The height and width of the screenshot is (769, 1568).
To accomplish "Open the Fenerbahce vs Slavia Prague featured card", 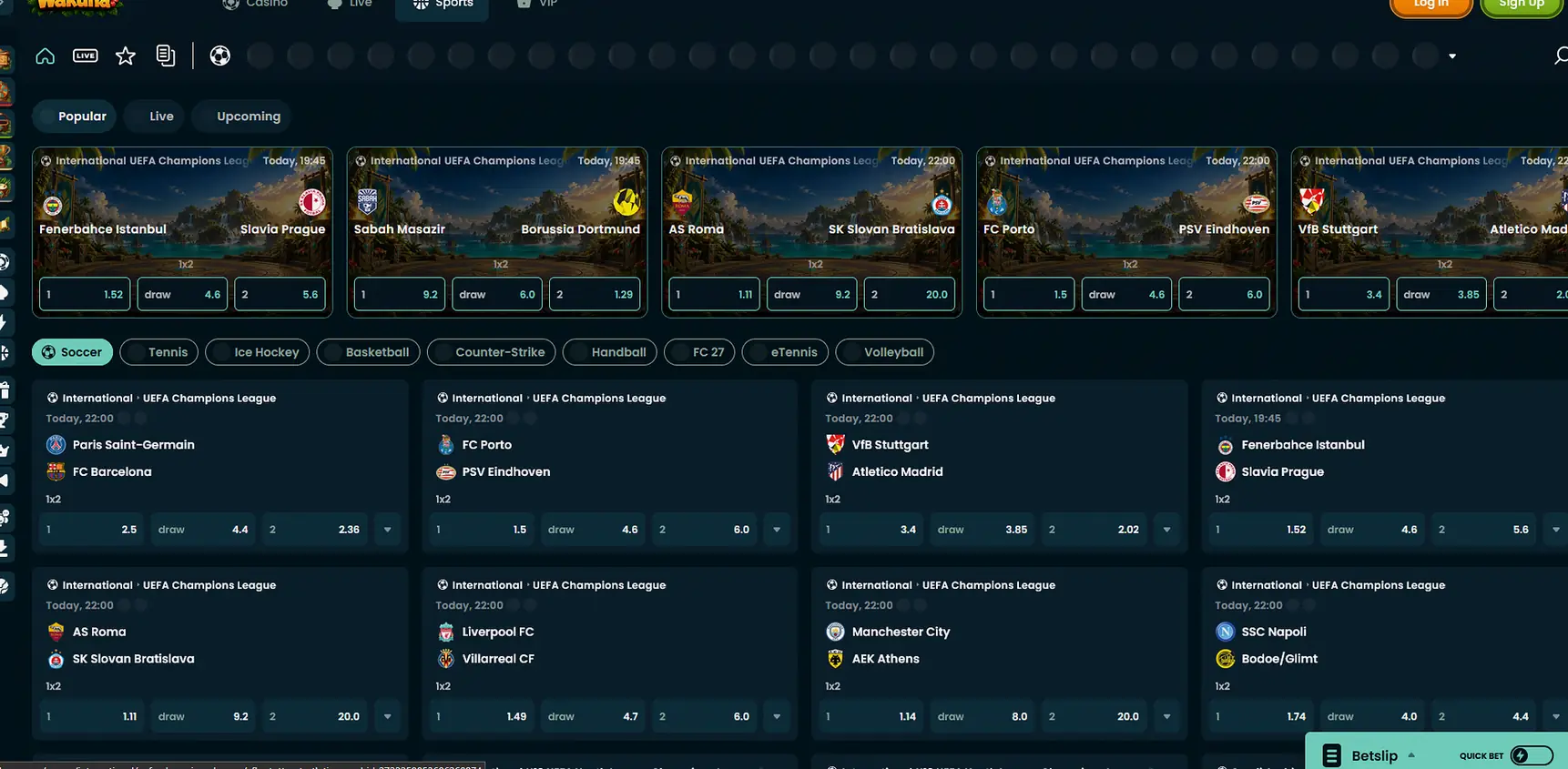I will pyautogui.click(x=182, y=232).
